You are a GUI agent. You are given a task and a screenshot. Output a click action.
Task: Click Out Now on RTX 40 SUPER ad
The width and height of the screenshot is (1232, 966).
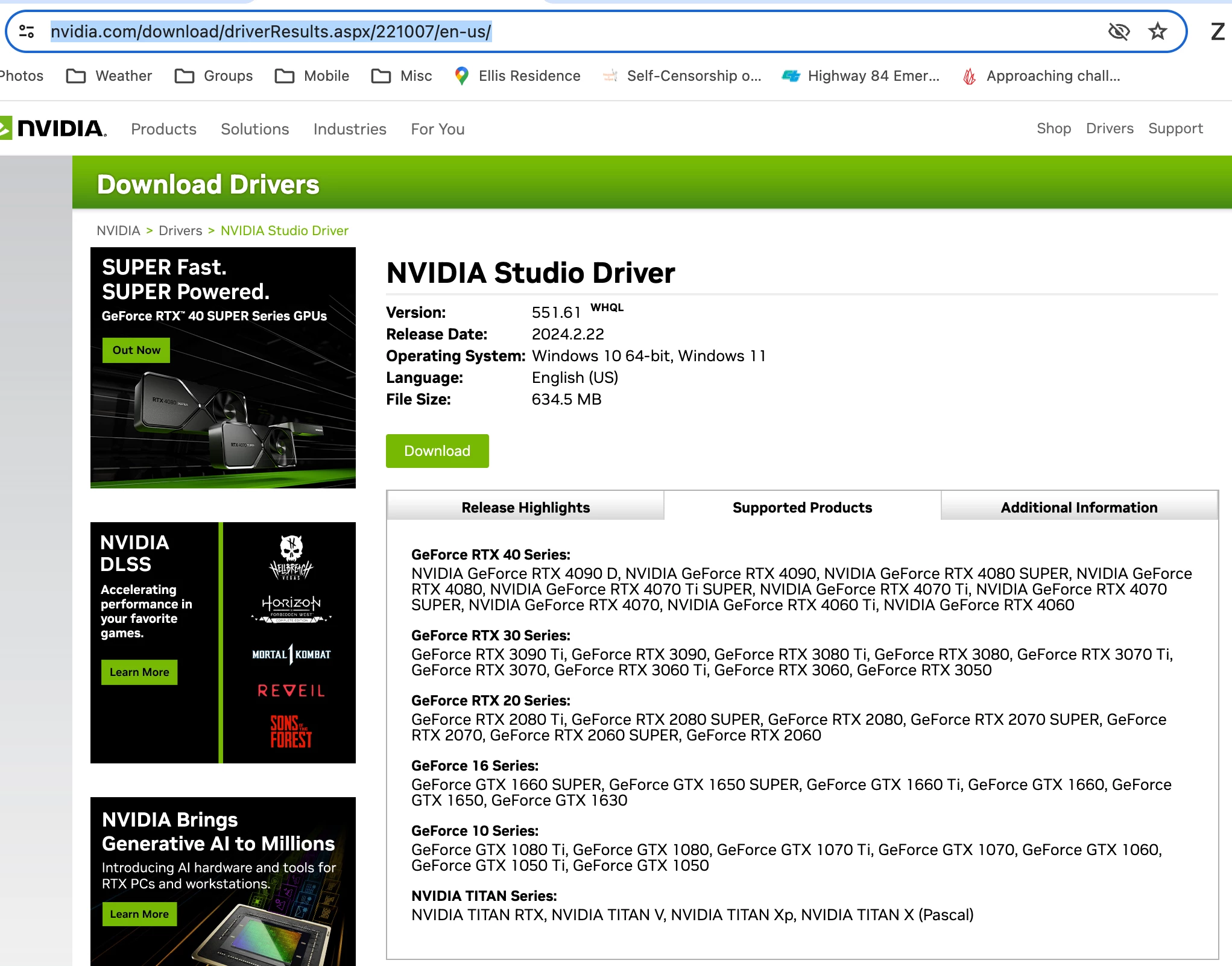[x=136, y=350]
